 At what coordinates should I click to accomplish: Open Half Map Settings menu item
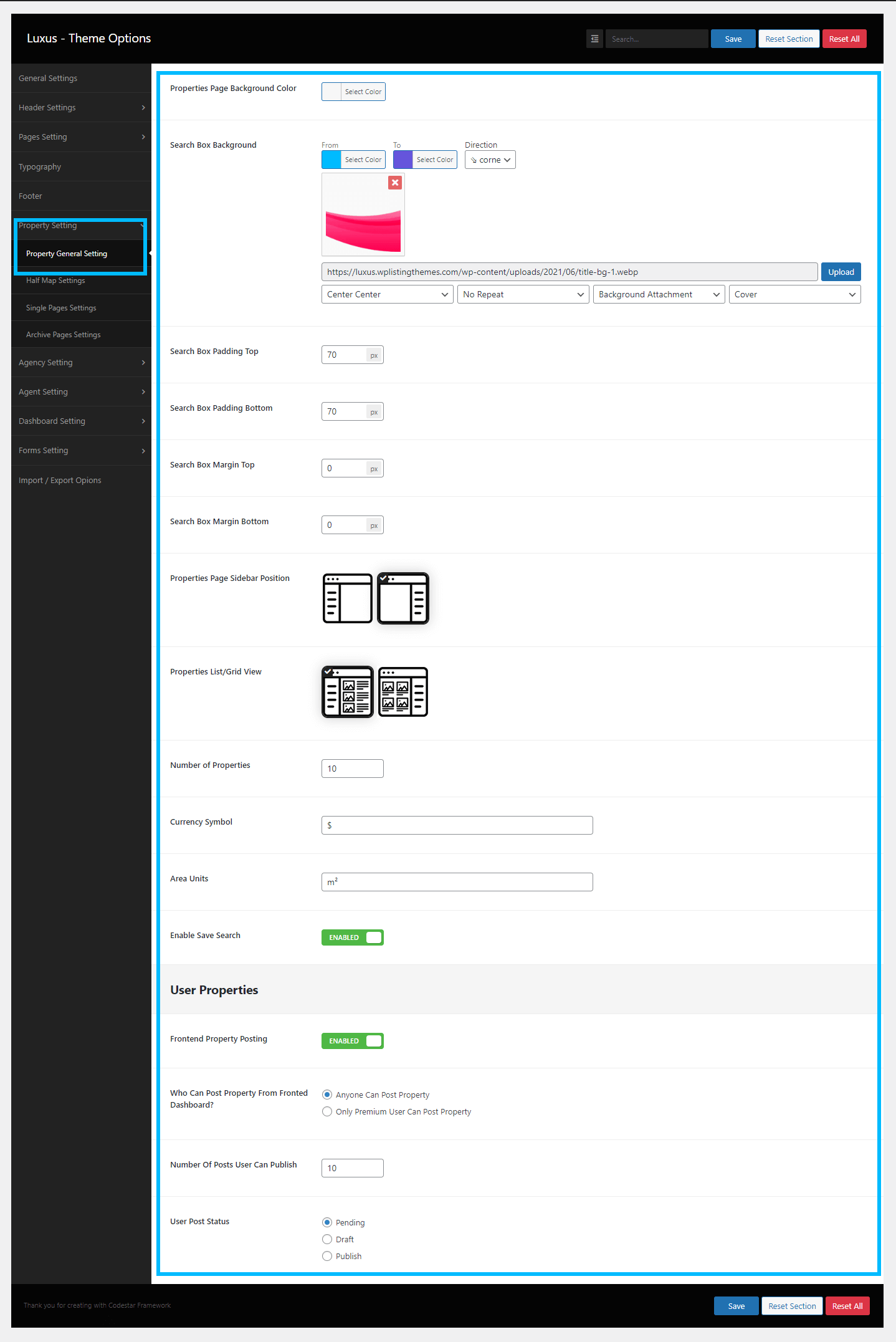pyautogui.click(x=55, y=280)
